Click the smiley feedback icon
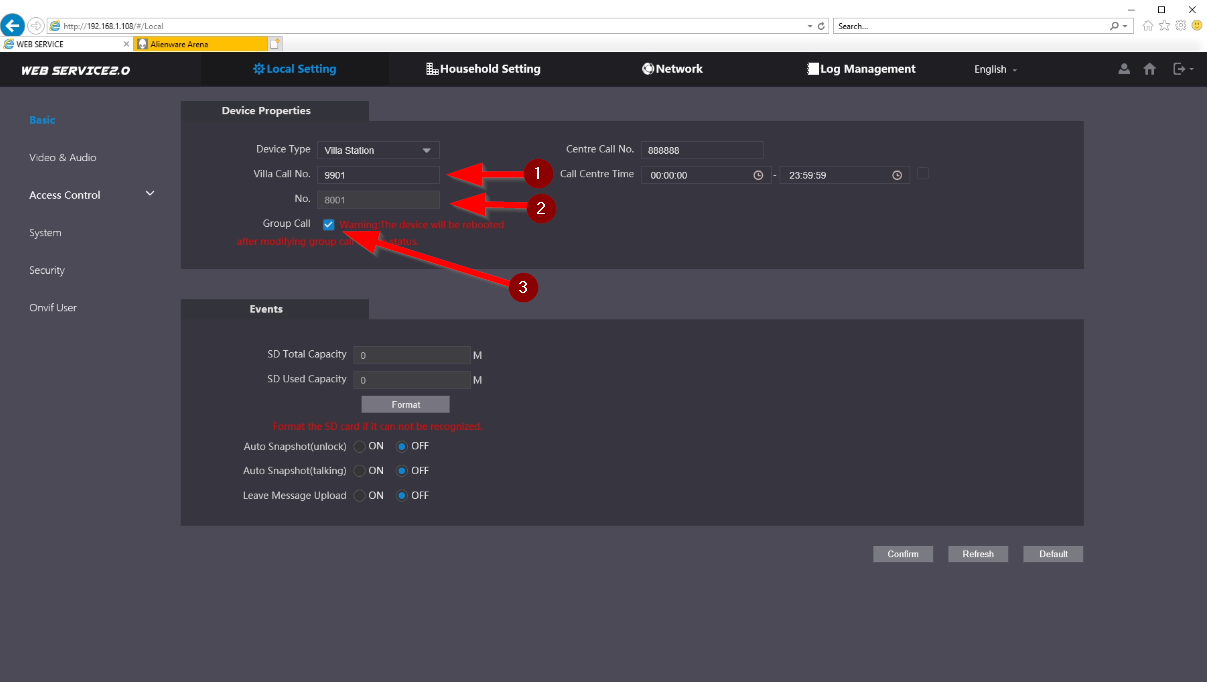Viewport: 1207px width, 682px height. click(x=1196, y=26)
